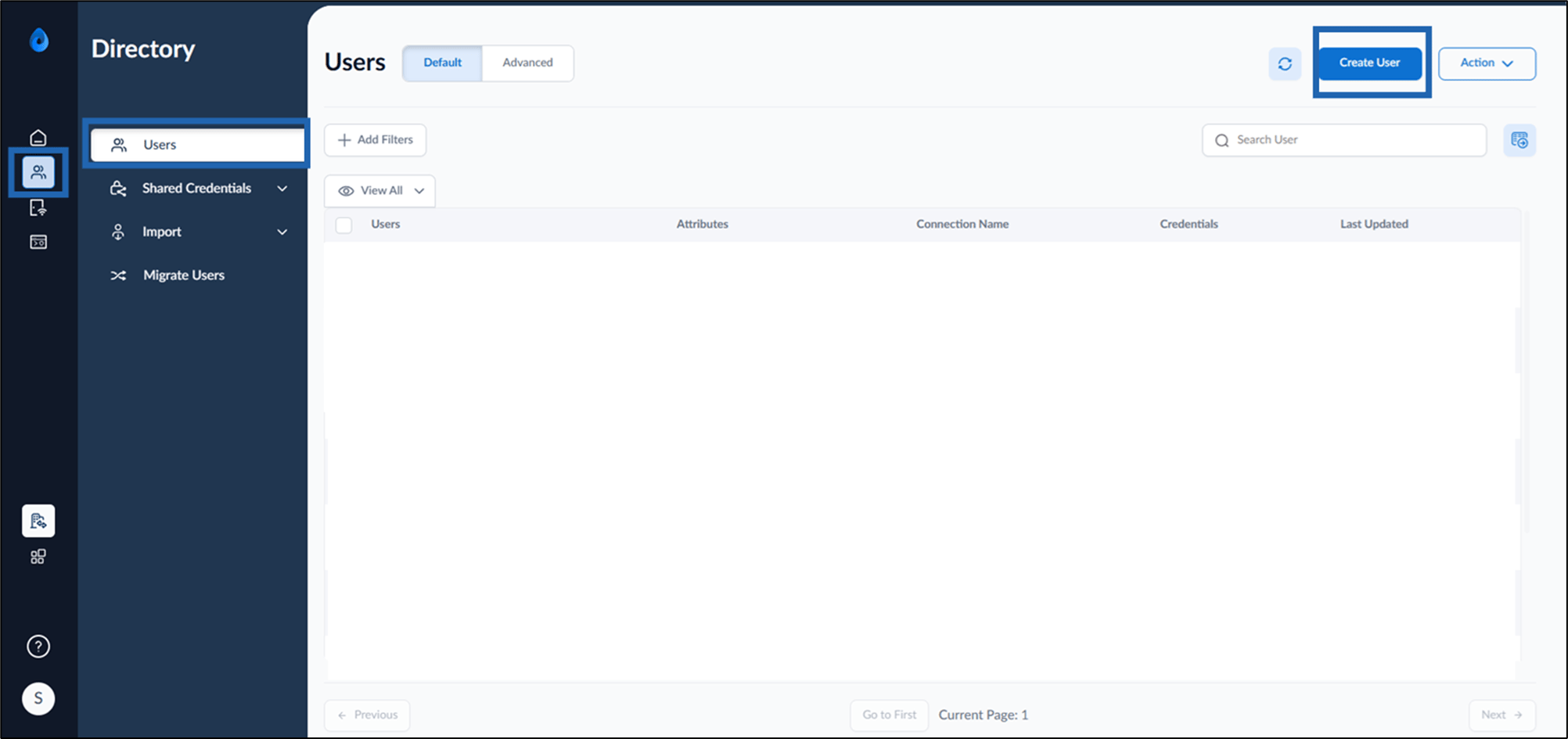Click the highlighted admin building icon
Screen dimensions: 1568x739
(38, 521)
